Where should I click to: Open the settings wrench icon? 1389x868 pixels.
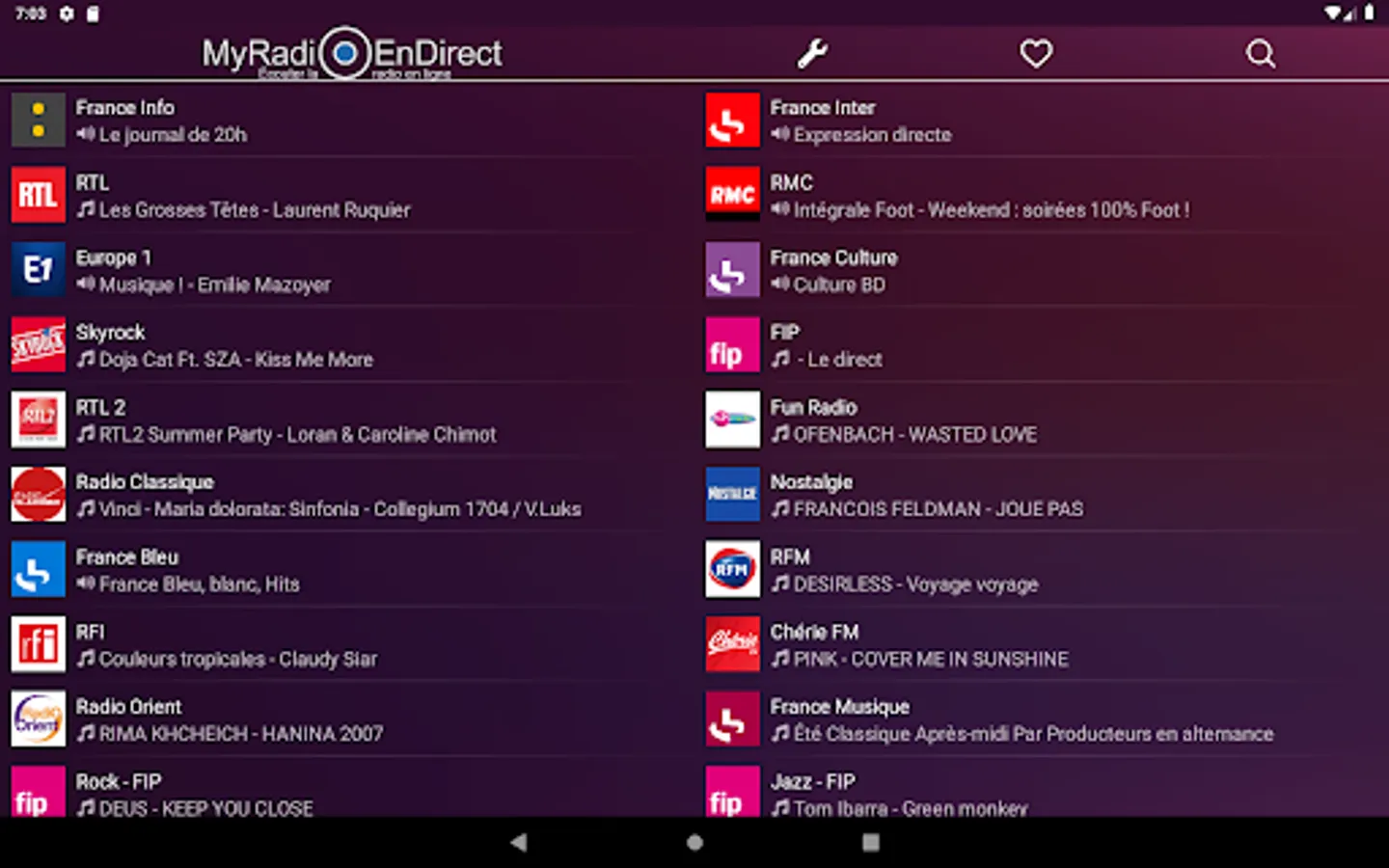812,53
